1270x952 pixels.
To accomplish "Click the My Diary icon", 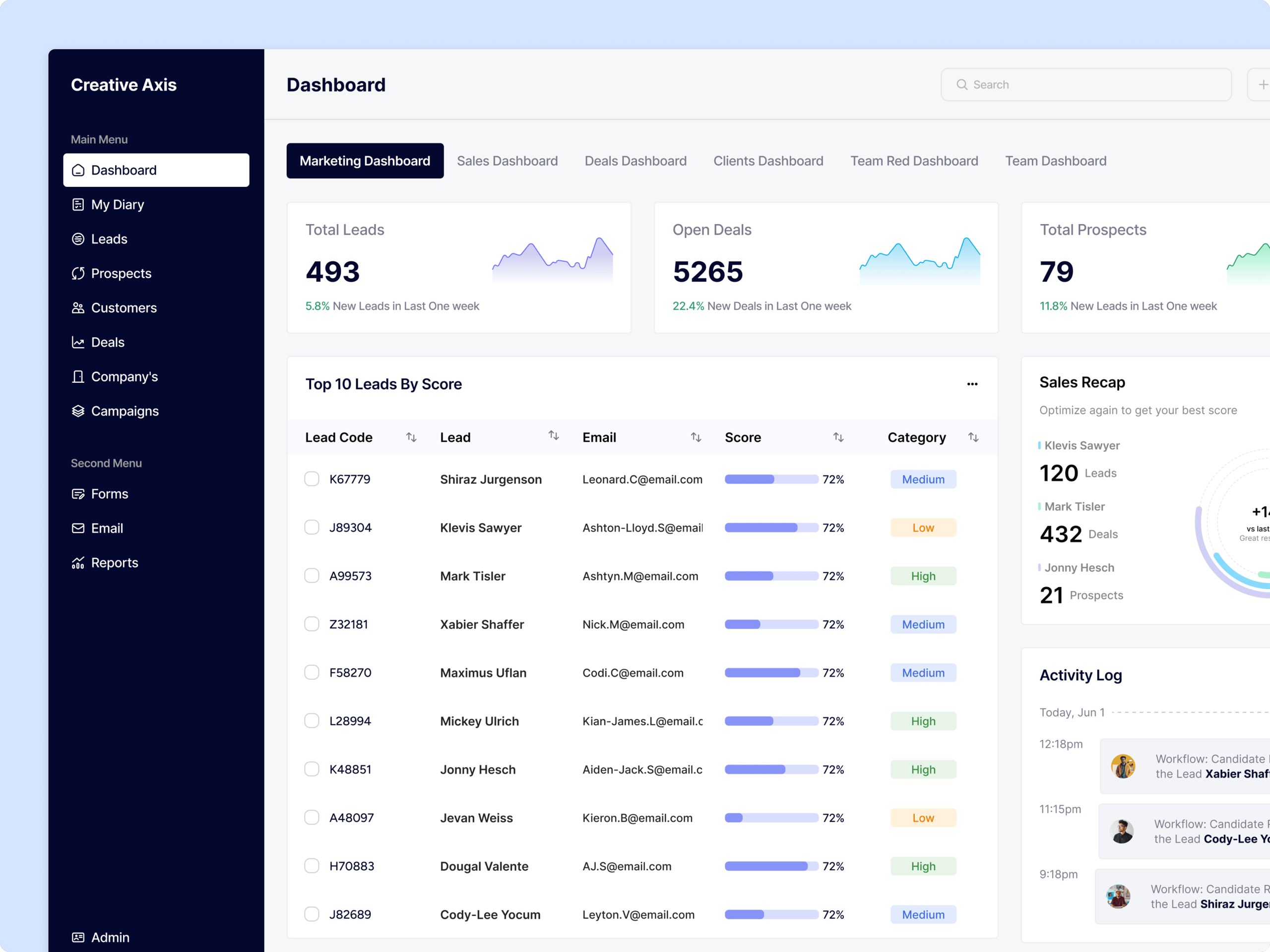I will click(79, 204).
